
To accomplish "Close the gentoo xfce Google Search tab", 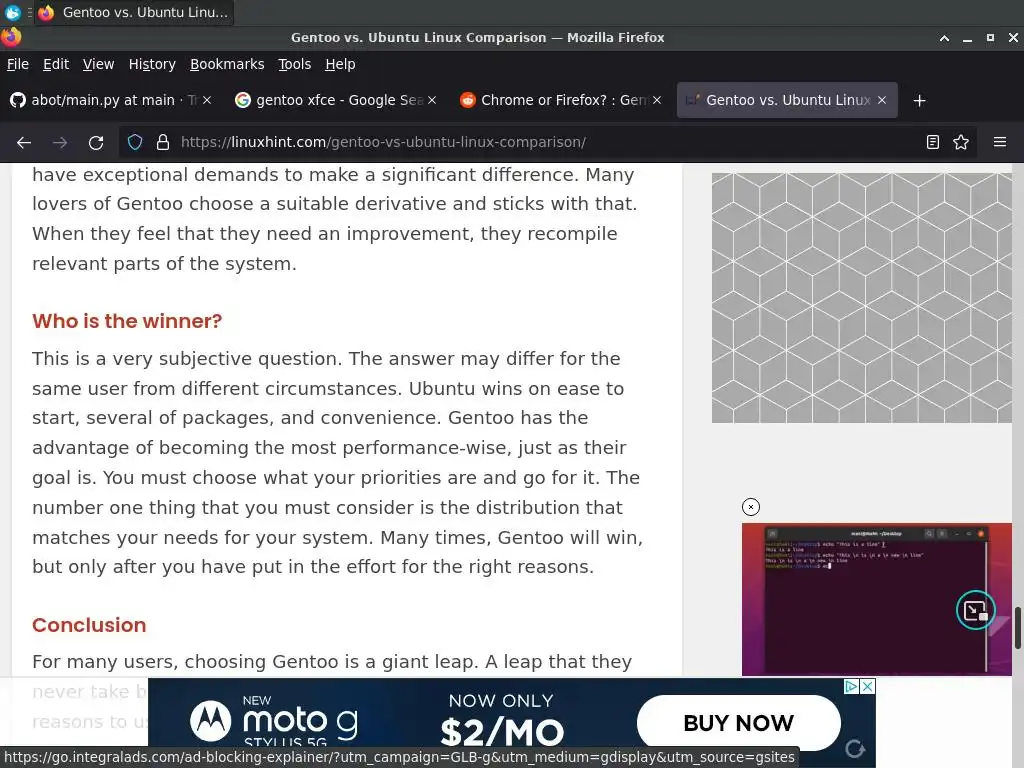I will tap(432, 100).
